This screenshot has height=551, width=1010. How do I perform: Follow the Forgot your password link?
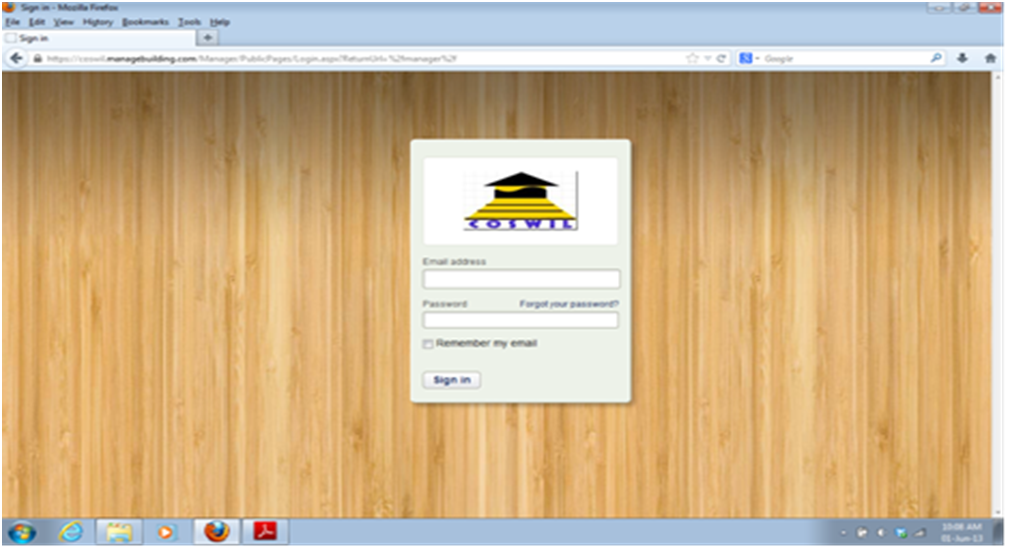[x=569, y=304]
